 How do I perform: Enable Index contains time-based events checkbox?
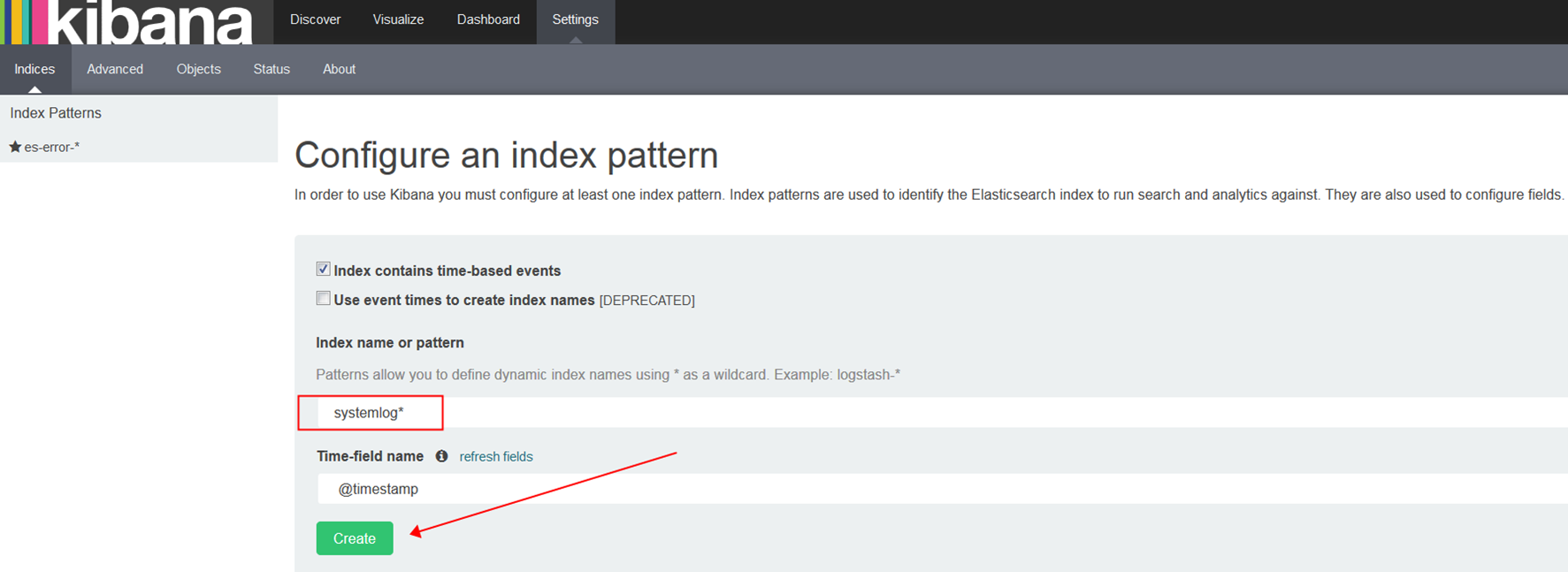(x=324, y=269)
